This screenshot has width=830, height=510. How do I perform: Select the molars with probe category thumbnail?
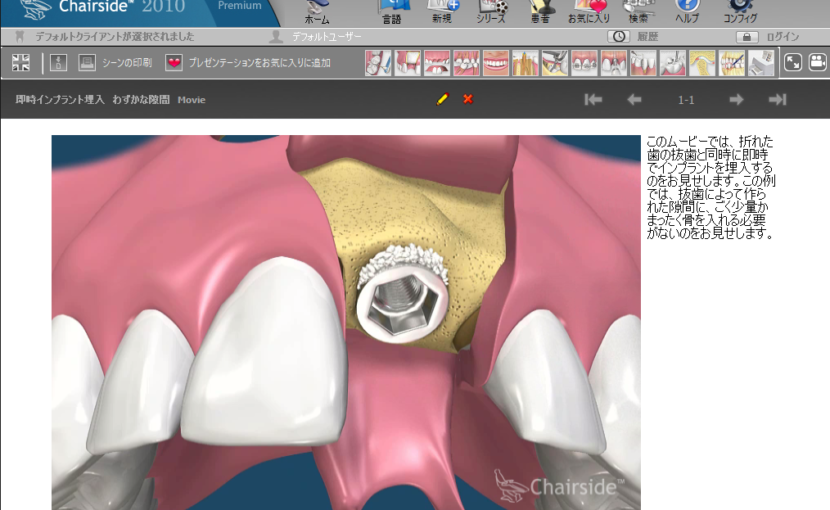pyautogui.click(x=378, y=63)
